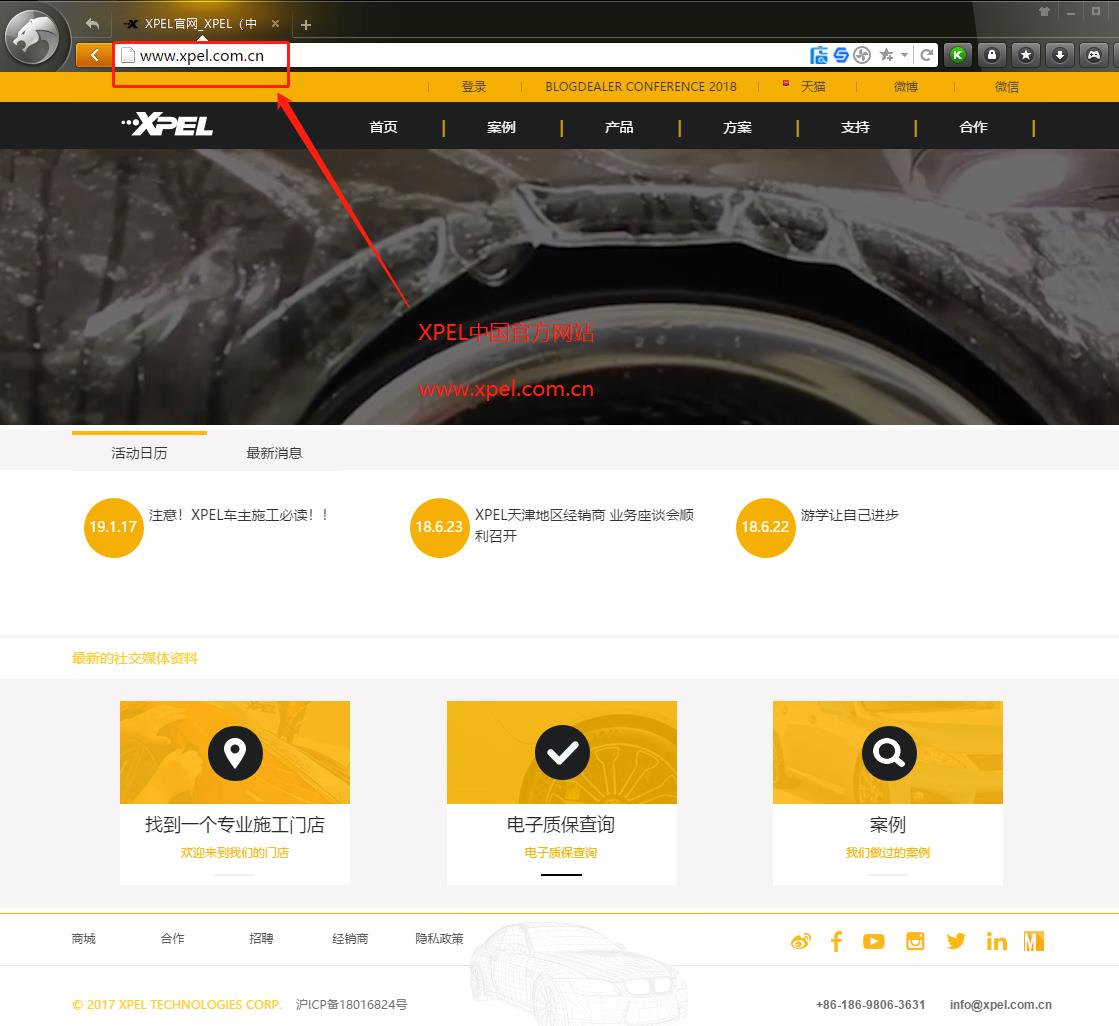This screenshot has width=1119, height=1026.
Task: Open the M social icon in footer
Action: 1033,941
